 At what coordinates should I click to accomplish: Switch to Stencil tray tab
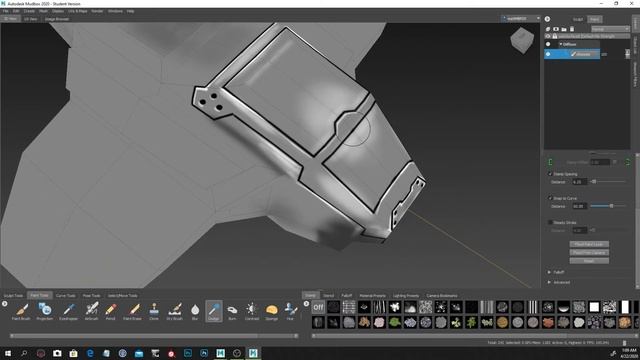329,296
